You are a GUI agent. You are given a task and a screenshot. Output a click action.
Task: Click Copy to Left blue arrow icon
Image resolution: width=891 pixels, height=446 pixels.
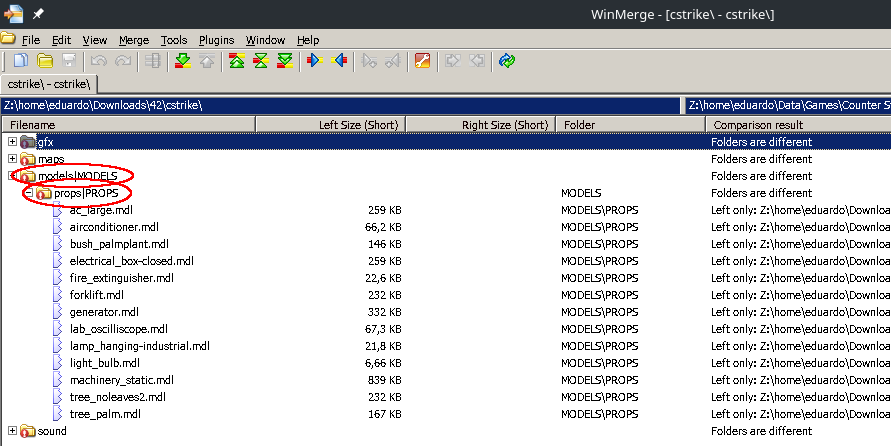click(x=339, y=60)
